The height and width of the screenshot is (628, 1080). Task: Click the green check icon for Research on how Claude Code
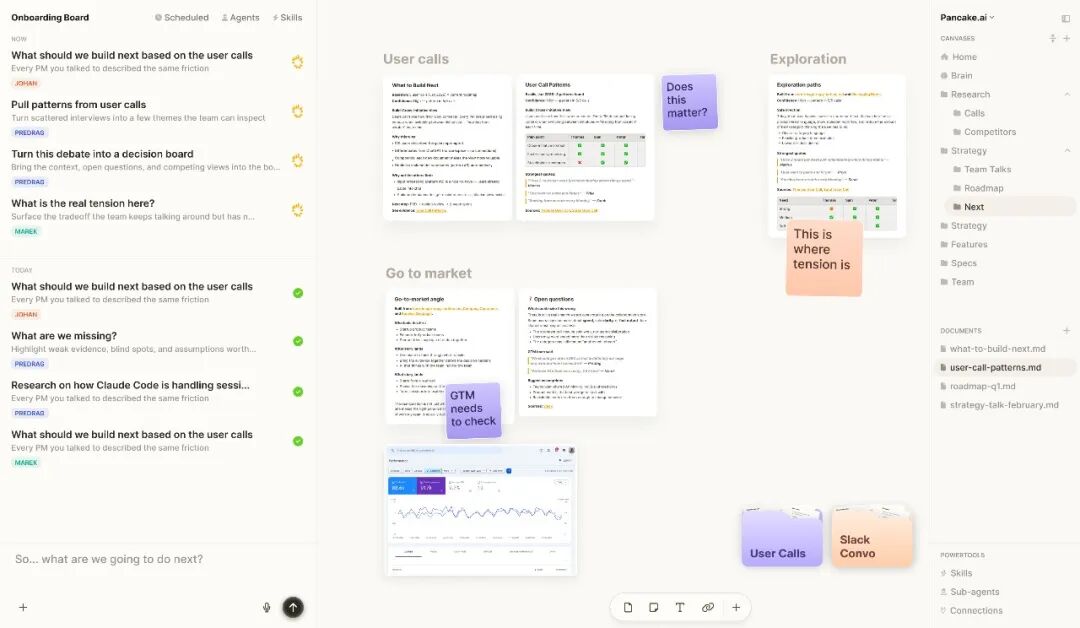[x=298, y=391]
